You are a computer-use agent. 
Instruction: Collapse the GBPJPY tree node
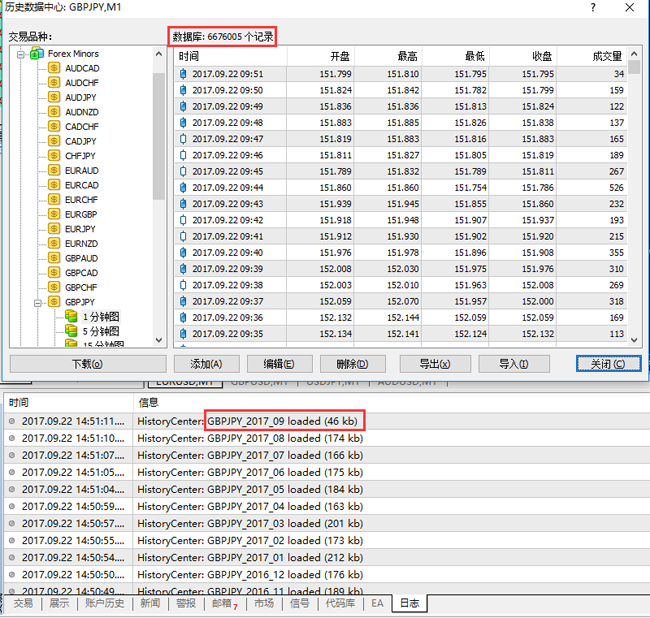click(x=38, y=303)
